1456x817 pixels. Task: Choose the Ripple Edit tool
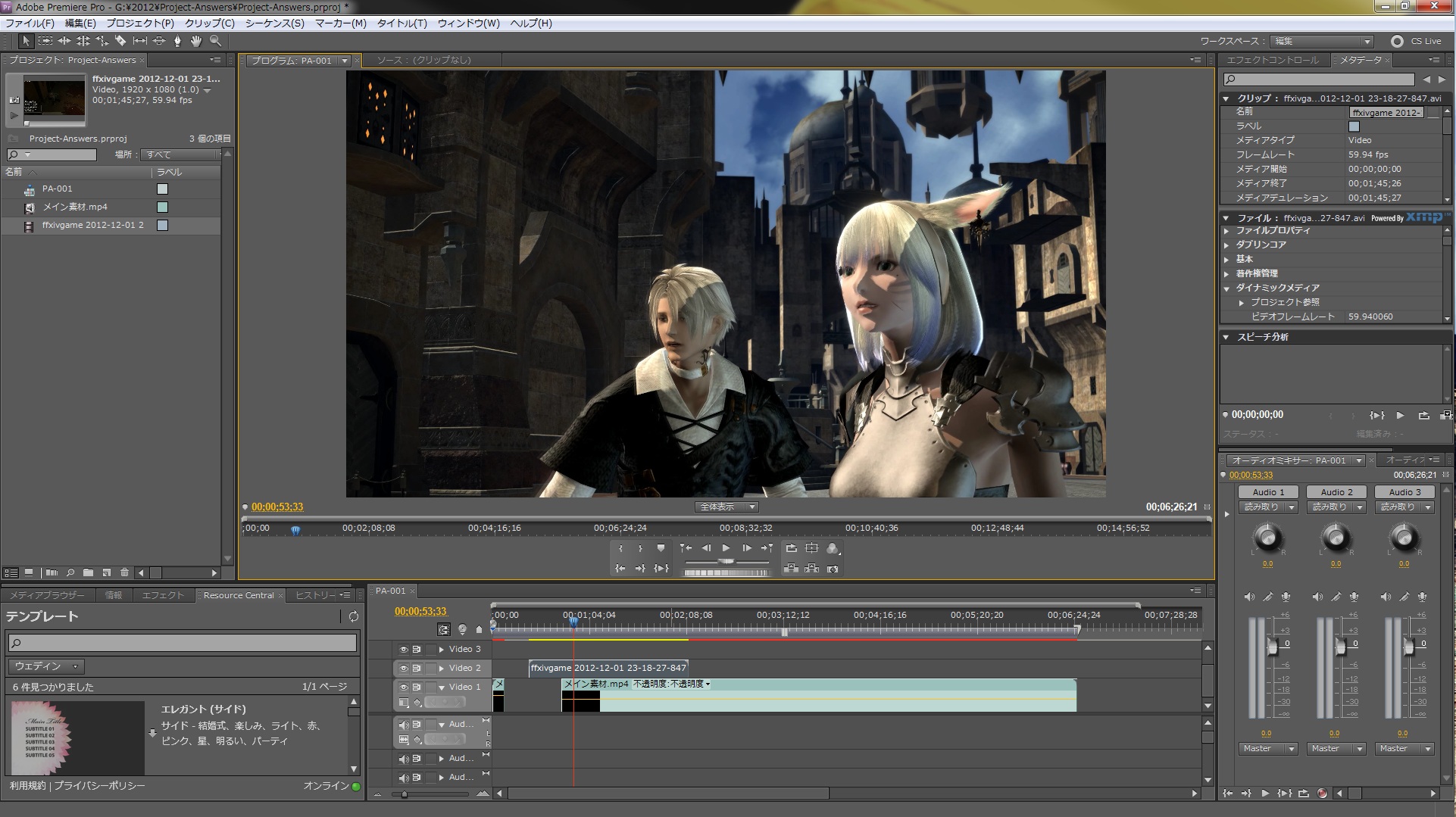[64, 41]
